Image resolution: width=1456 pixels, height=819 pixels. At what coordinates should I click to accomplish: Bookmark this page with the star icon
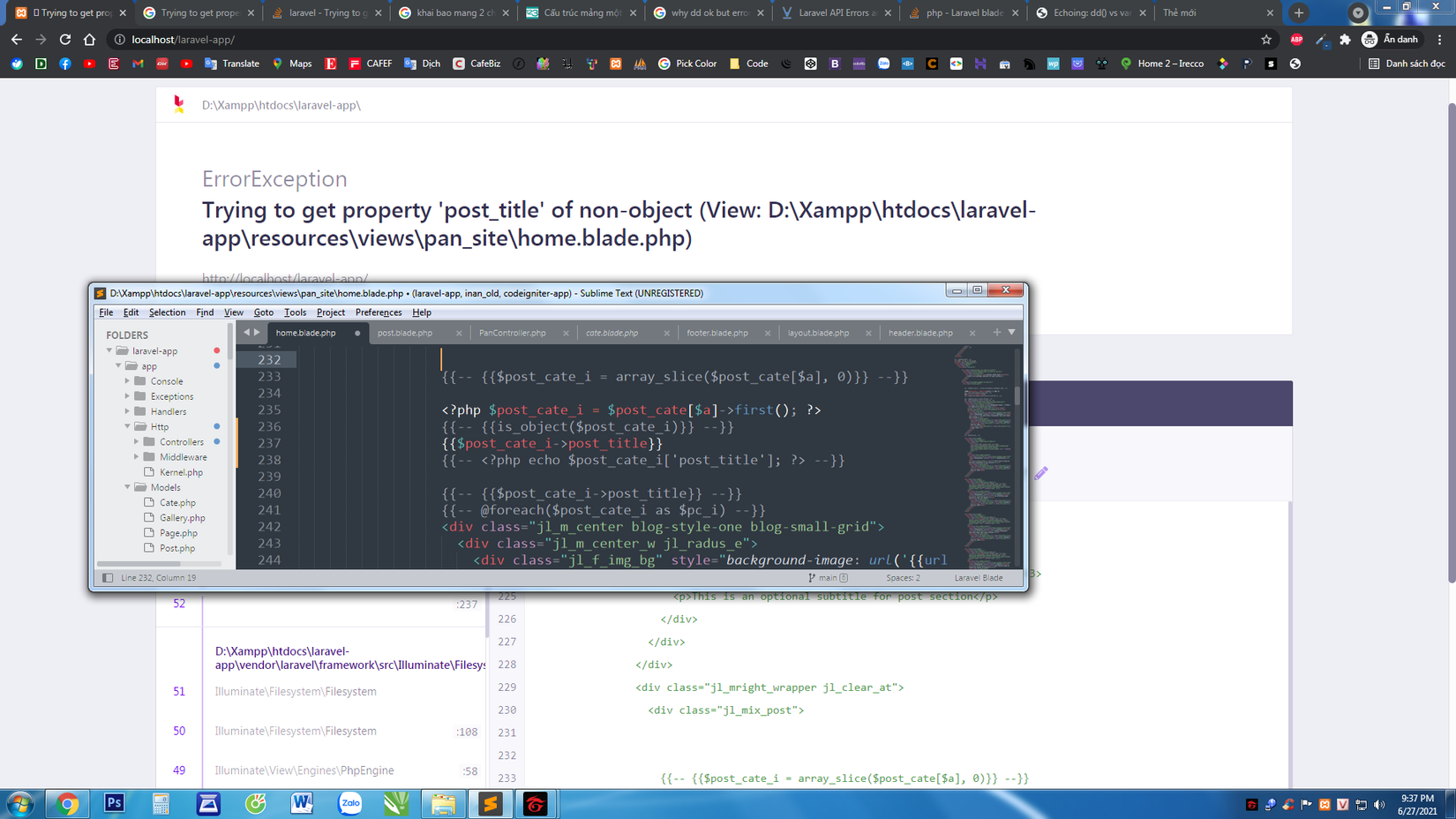[x=1266, y=40]
